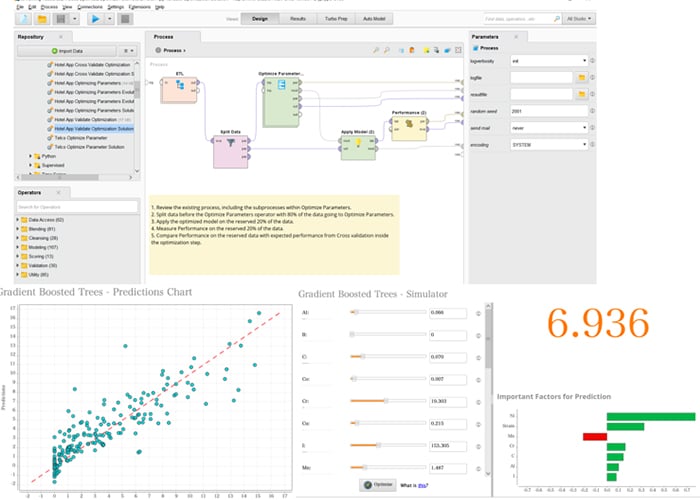The width and height of the screenshot is (700, 500).
Task: Expand the Data Access operators group
Action: click(x=18, y=220)
